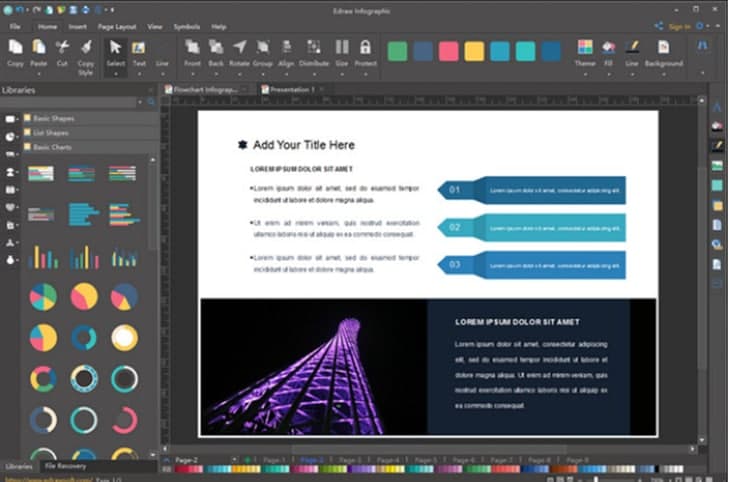Go to the Page-1 tab

[274, 460]
